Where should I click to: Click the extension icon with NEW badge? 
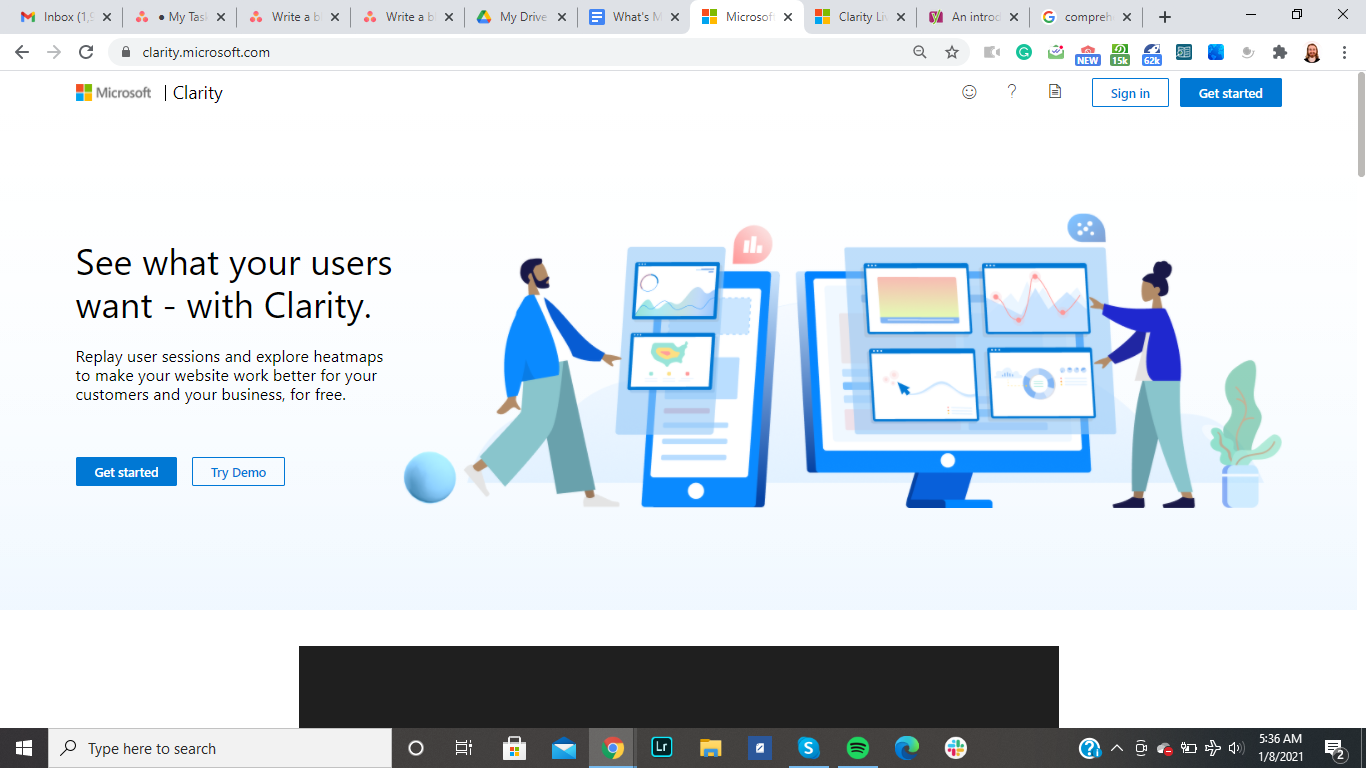(x=1088, y=54)
